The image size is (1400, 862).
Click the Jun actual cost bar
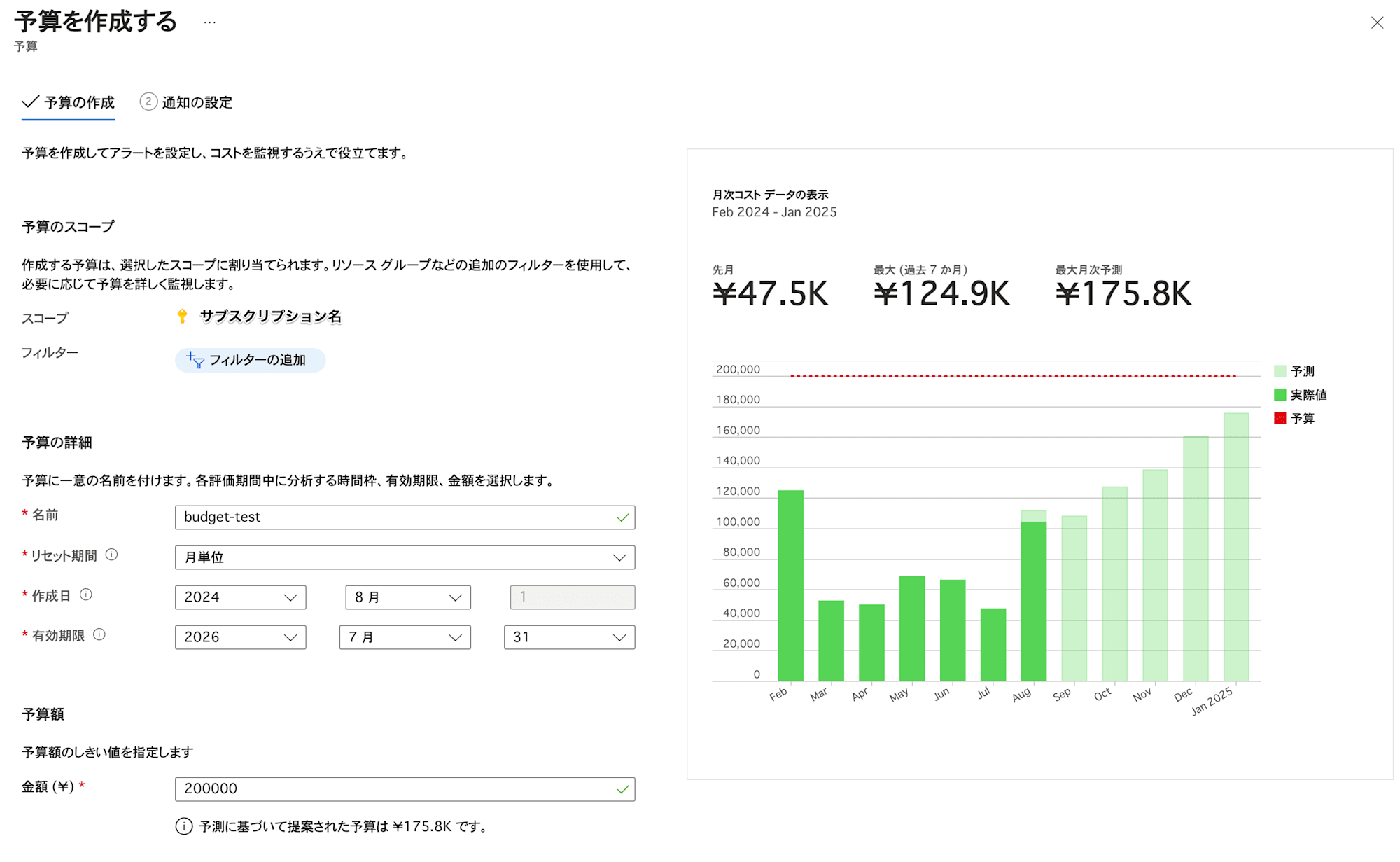coord(953,630)
